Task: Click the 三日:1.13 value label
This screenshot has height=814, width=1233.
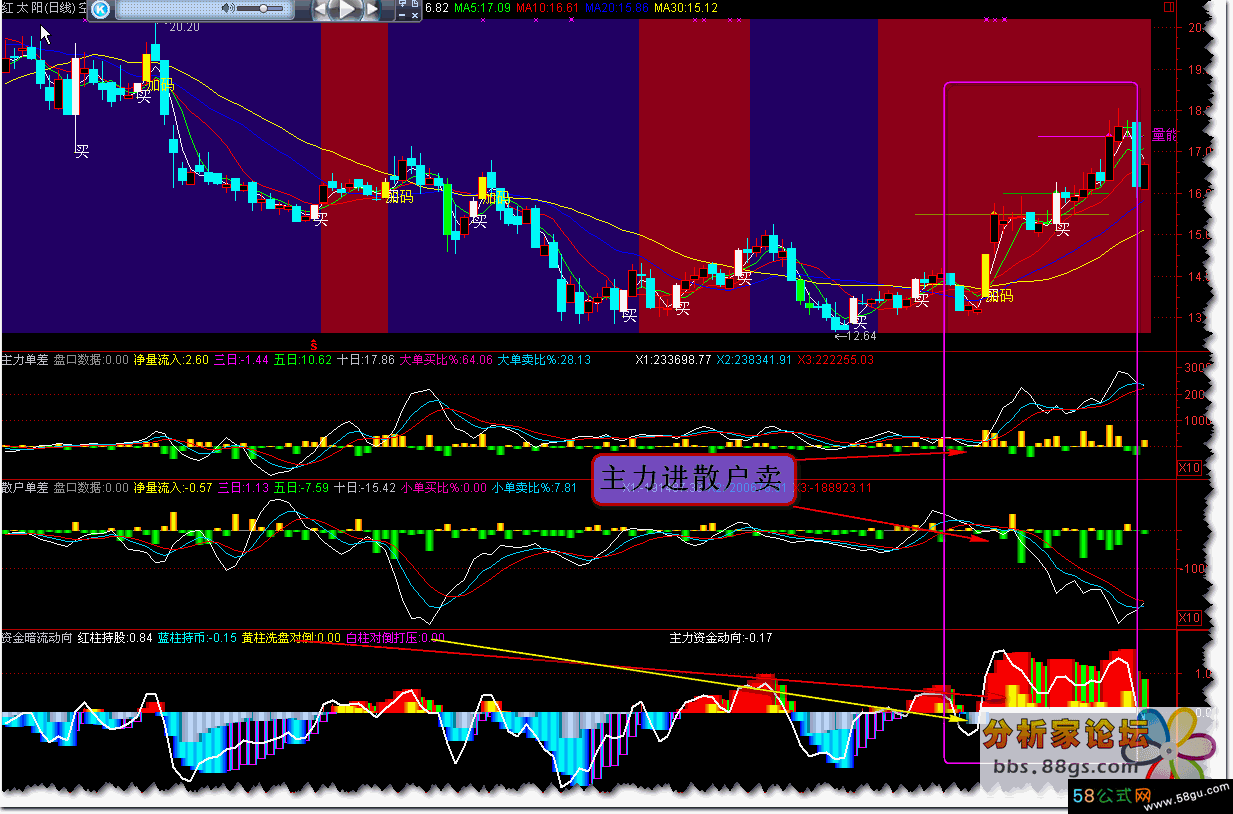Action: 243,487
